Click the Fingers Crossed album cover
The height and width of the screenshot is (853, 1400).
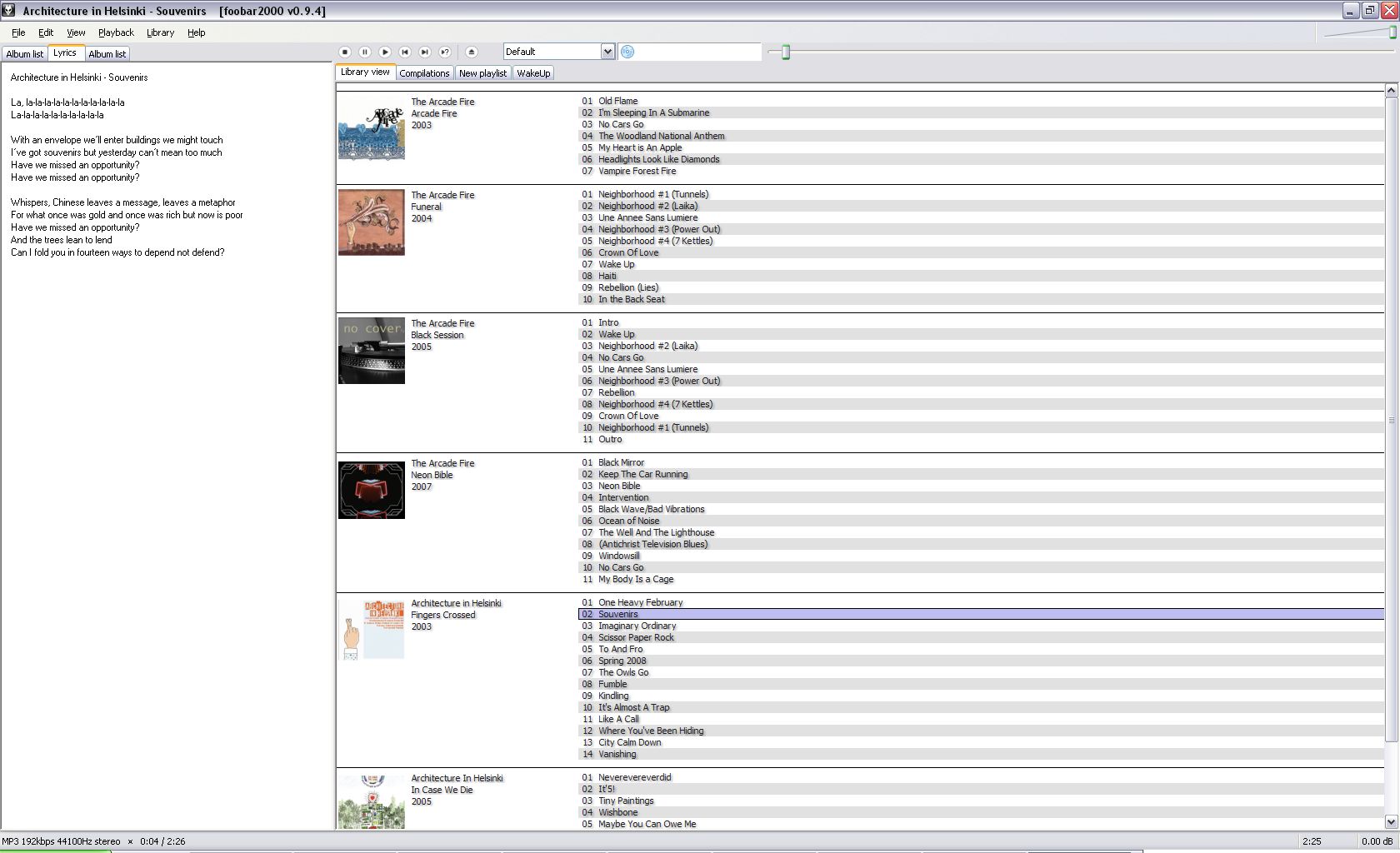click(372, 631)
